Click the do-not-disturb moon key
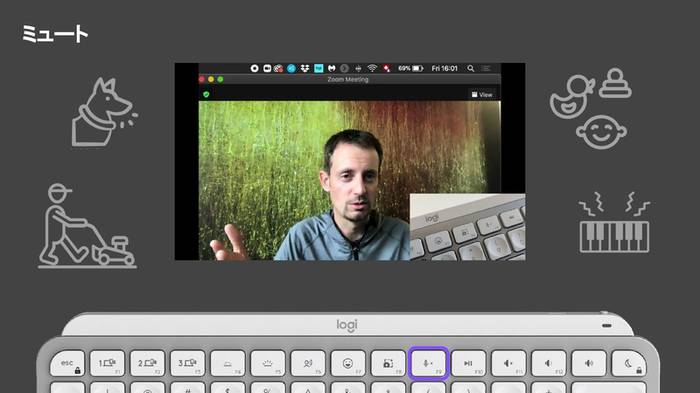Viewport: 700px width, 393px height. (x=629, y=364)
